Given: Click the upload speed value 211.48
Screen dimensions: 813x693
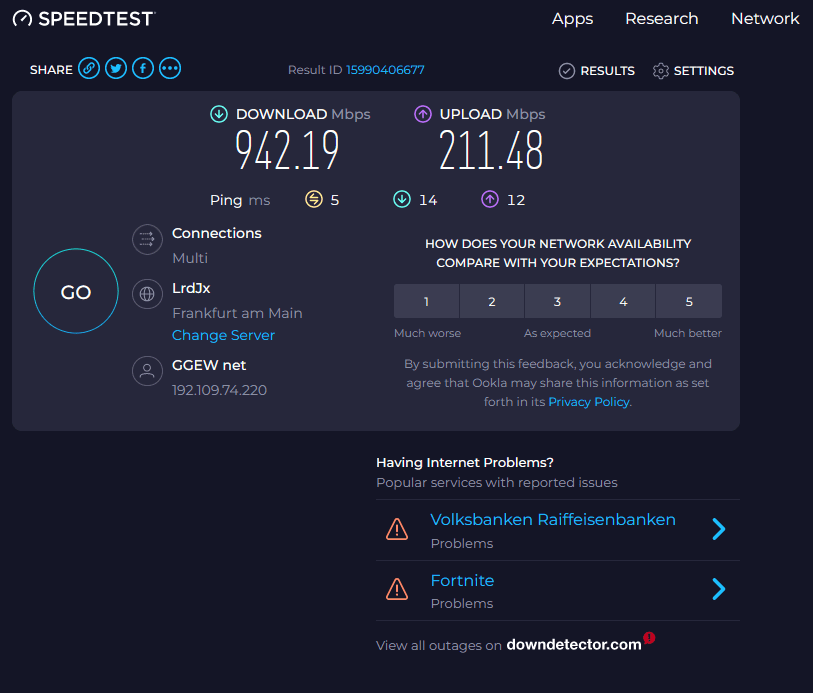Looking at the screenshot, I should pyautogui.click(x=491, y=151).
